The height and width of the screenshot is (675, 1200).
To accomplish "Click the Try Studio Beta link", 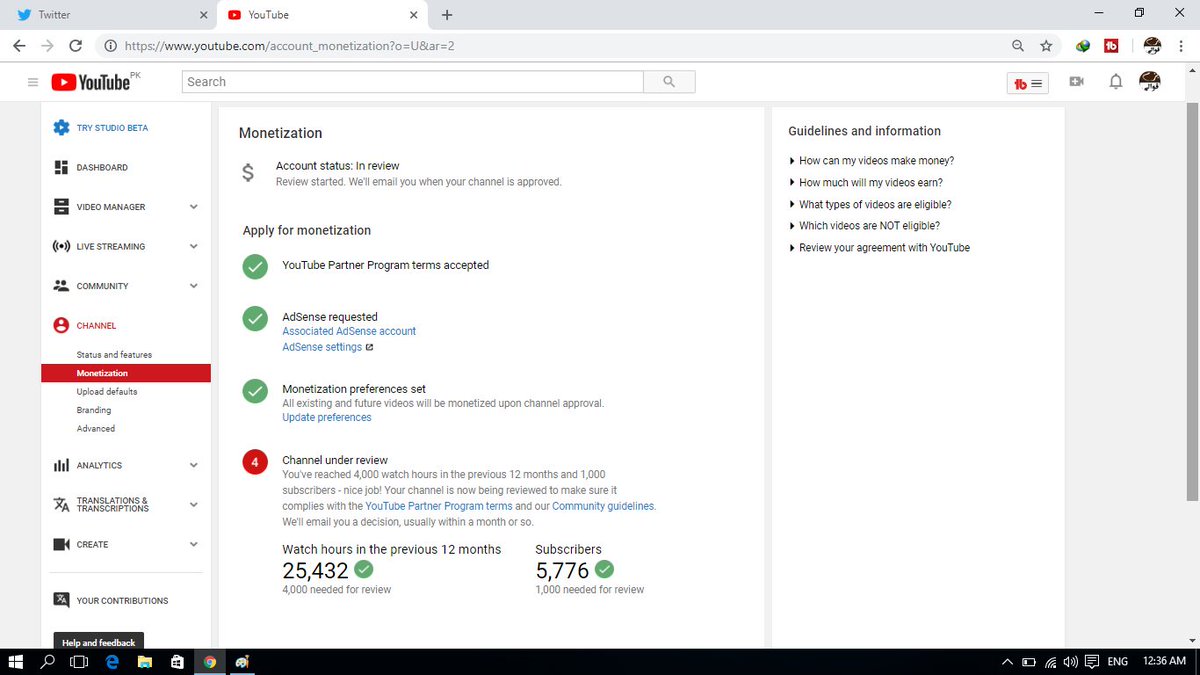I will click(112, 128).
